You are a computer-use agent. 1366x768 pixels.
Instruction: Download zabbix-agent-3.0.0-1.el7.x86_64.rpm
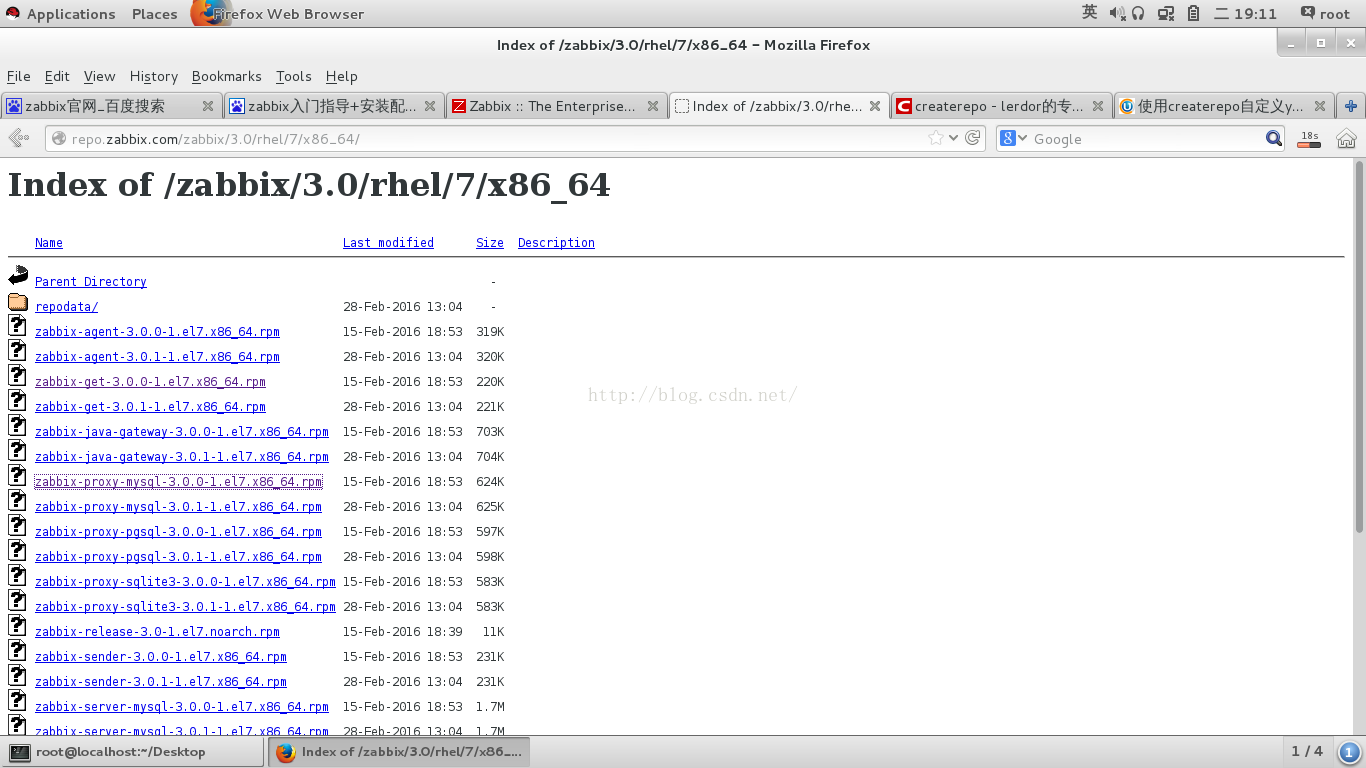(x=157, y=332)
